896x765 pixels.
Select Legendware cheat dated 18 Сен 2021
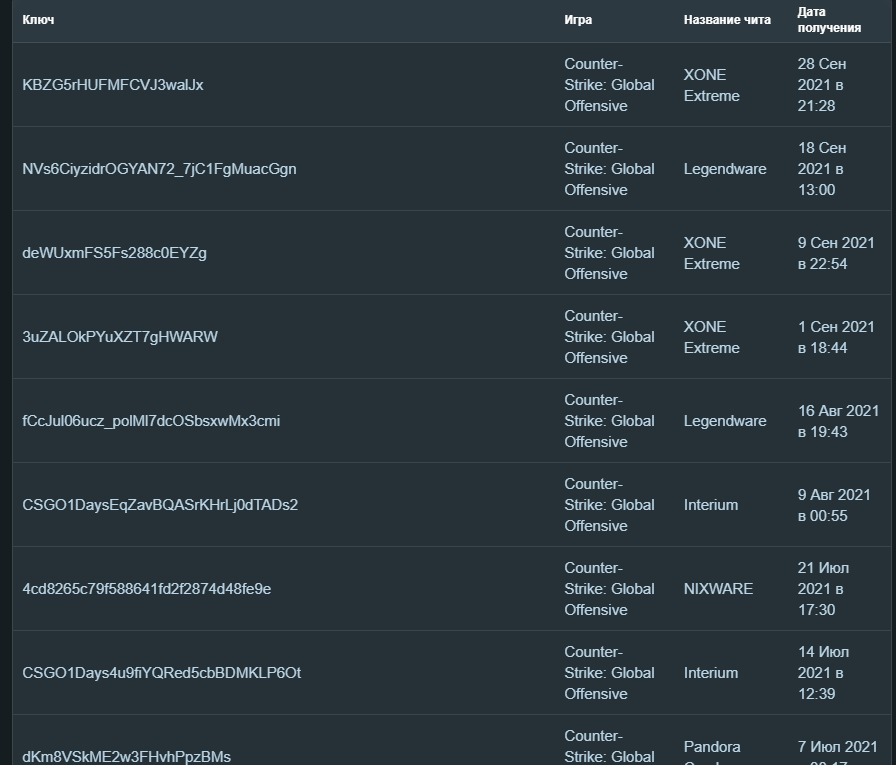724,169
